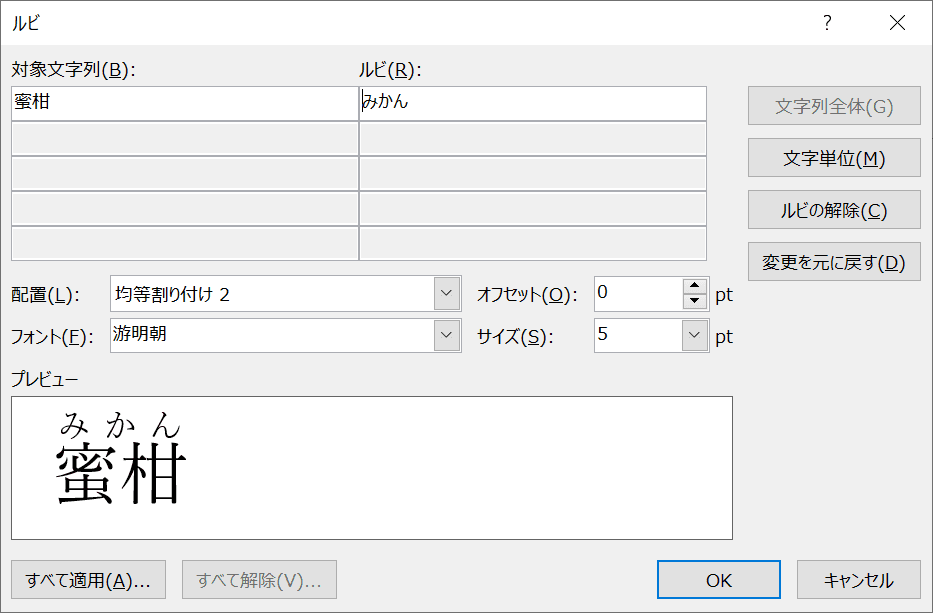Click the help question mark icon
This screenshot has height=613, width=933.
pyautogui.click(x=827, y=23)
